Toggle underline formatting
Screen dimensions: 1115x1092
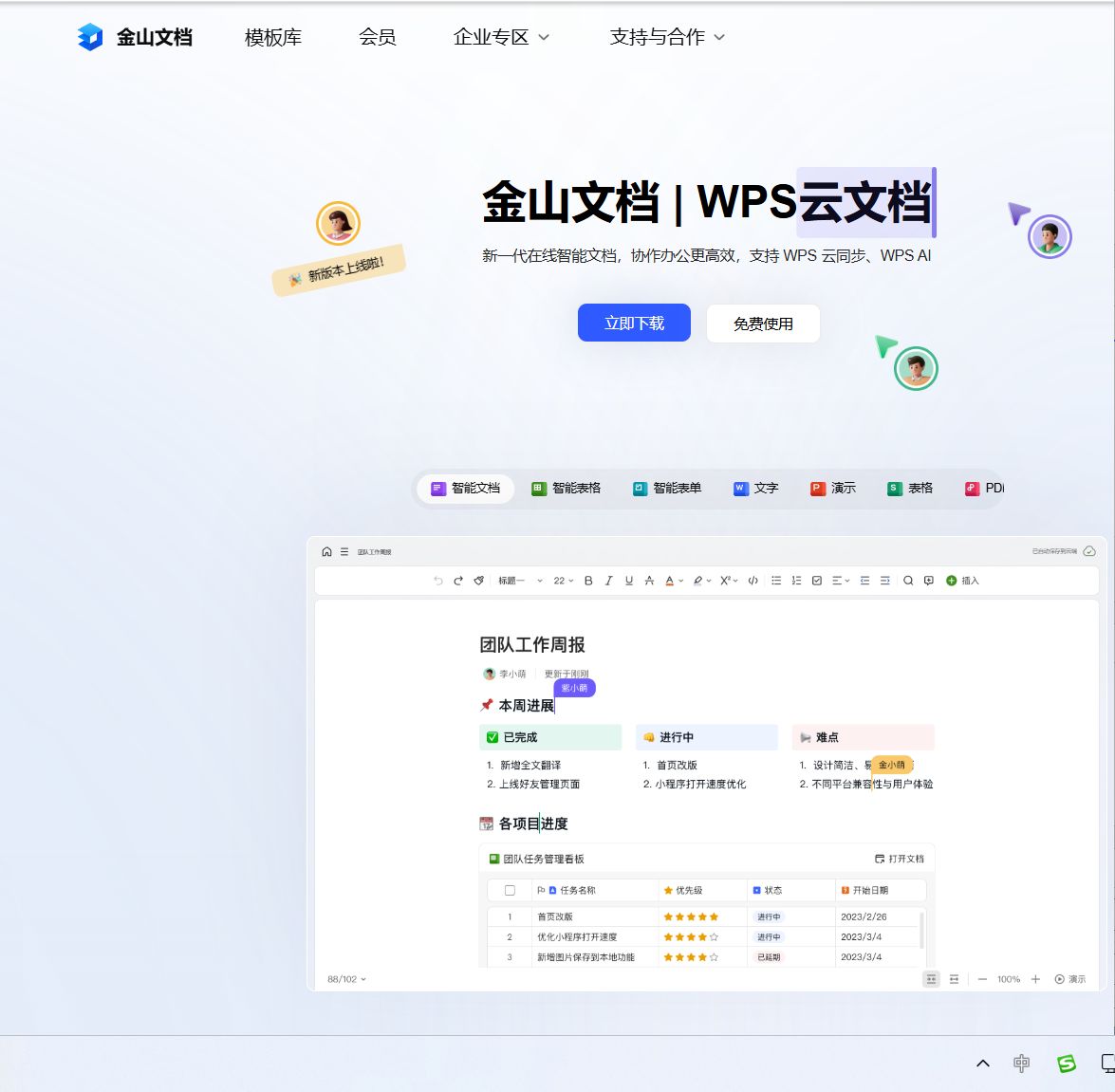628,581
